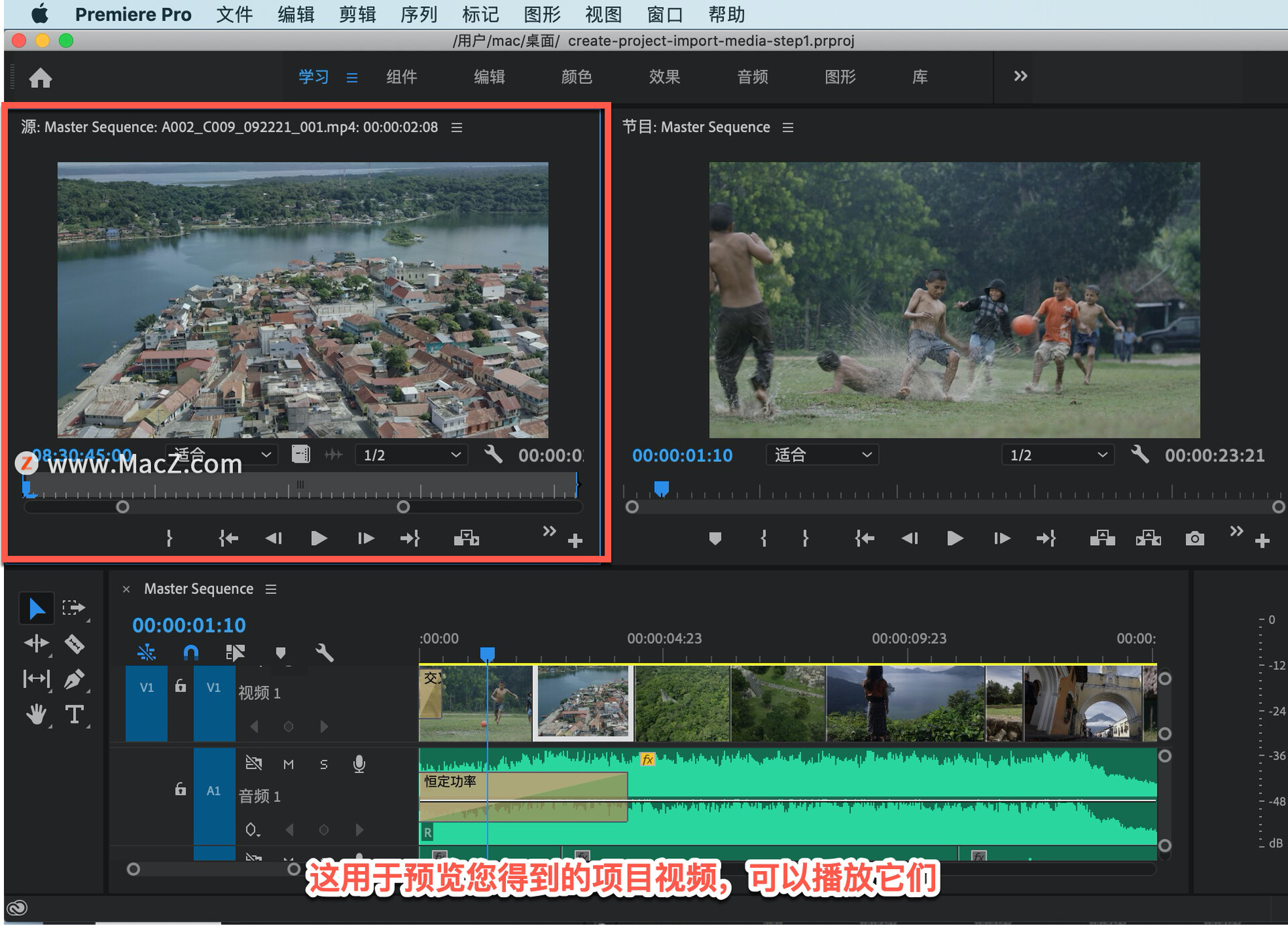Select the Razor tool

point(74,644)
